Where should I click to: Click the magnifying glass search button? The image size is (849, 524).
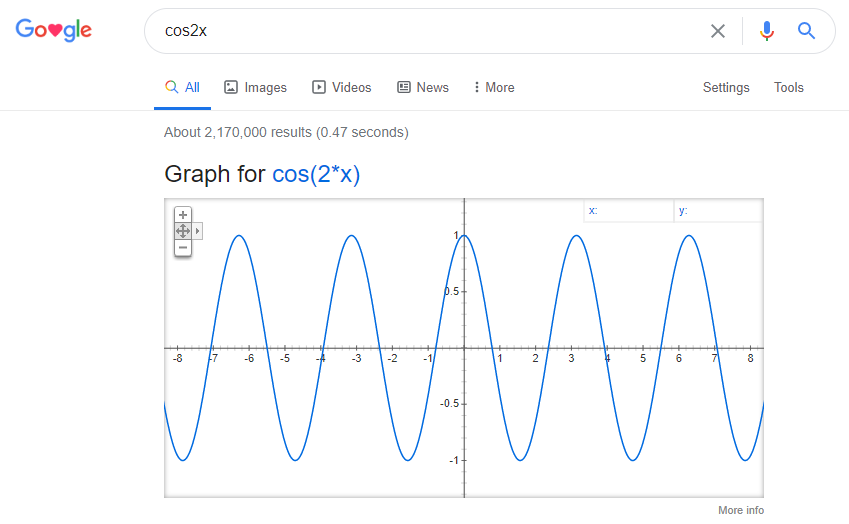(x=806, y=31)
